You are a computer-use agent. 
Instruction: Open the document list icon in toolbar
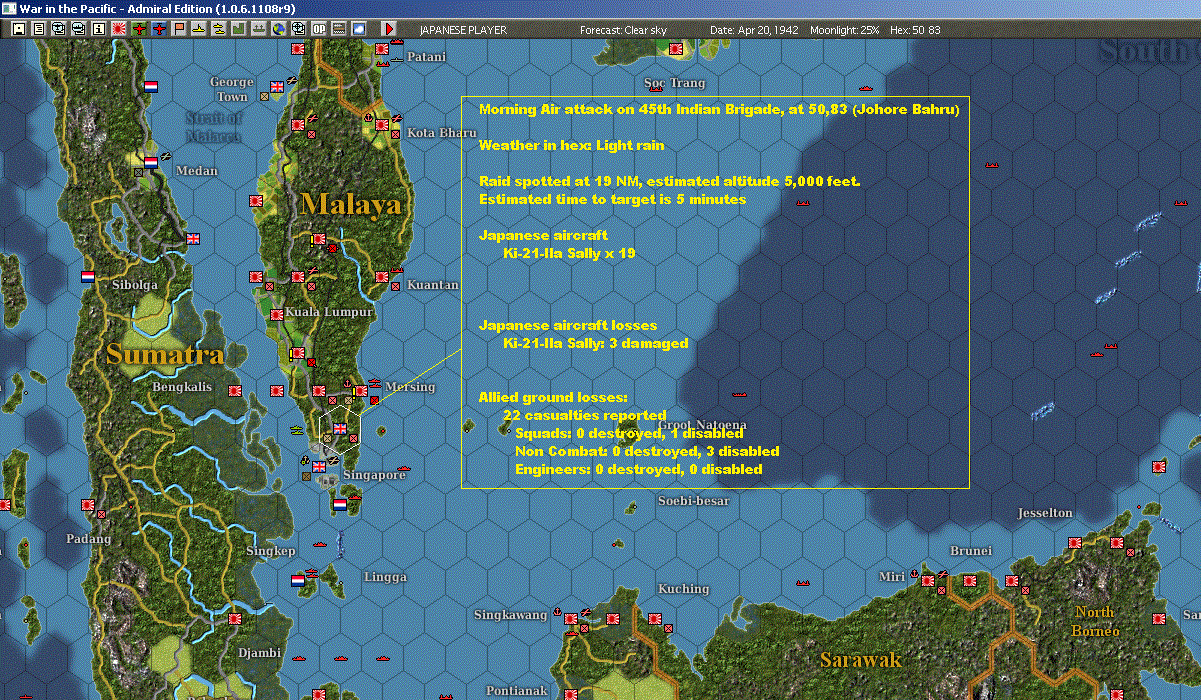(38, 30)
